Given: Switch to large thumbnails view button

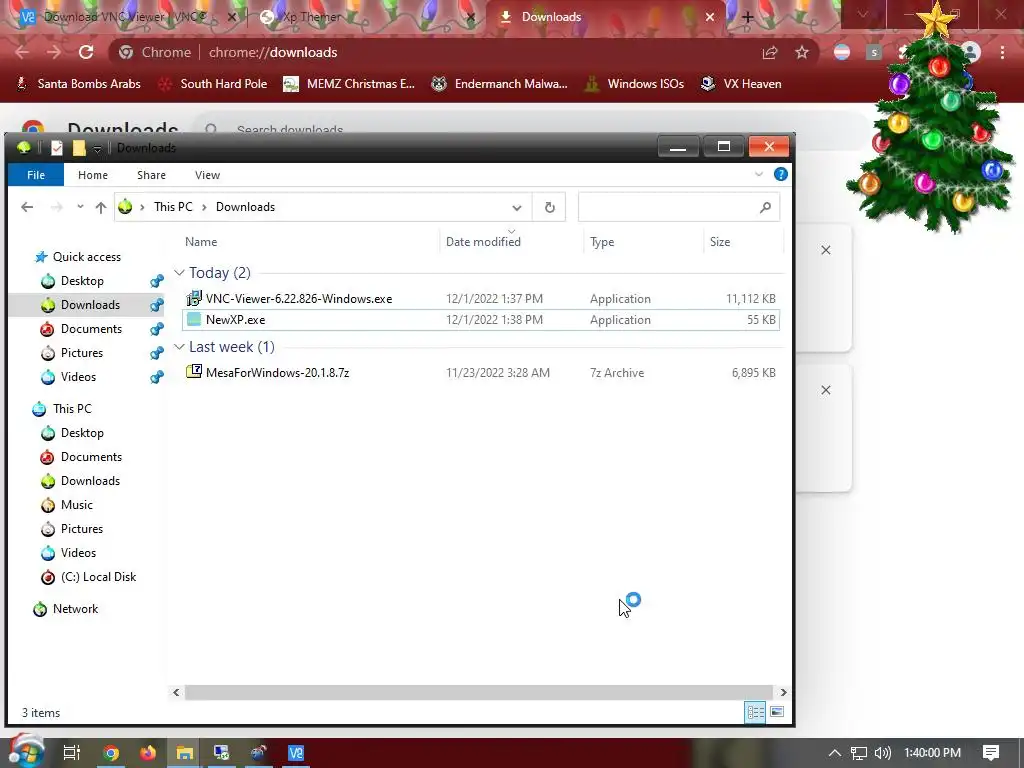Looking at the screenshot, I should [777, 712].
